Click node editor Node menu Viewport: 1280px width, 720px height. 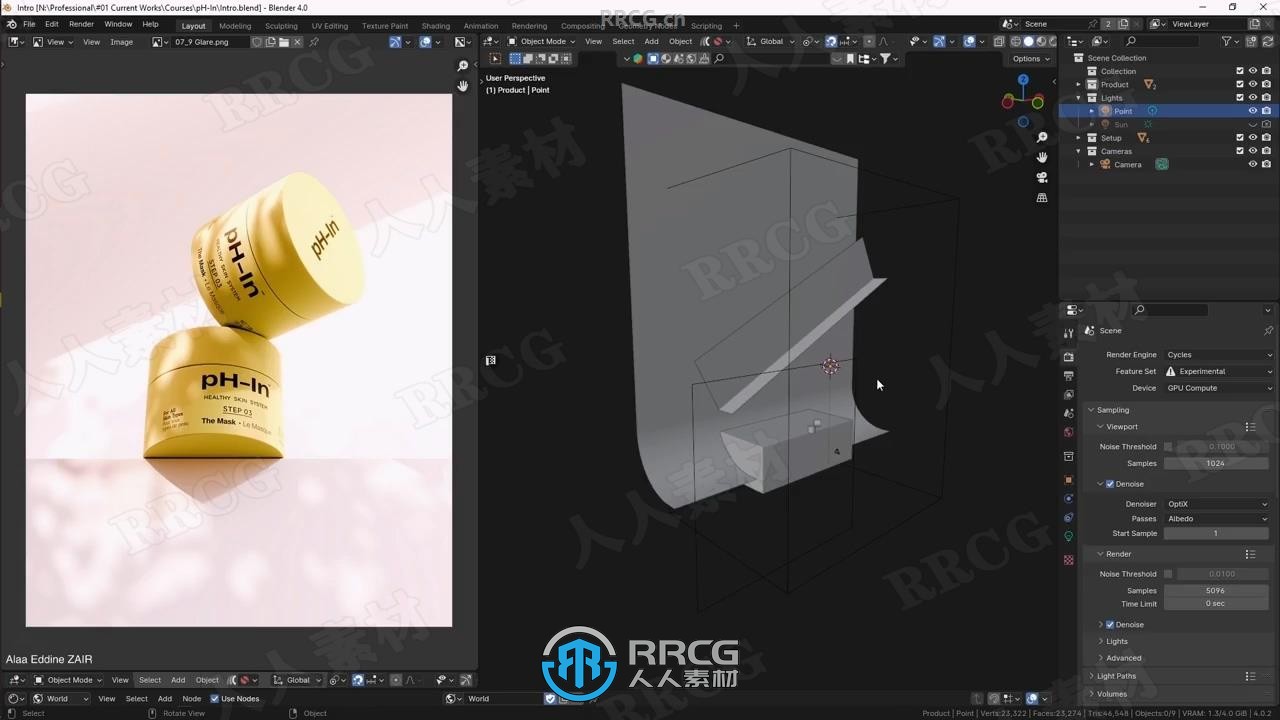191,699
